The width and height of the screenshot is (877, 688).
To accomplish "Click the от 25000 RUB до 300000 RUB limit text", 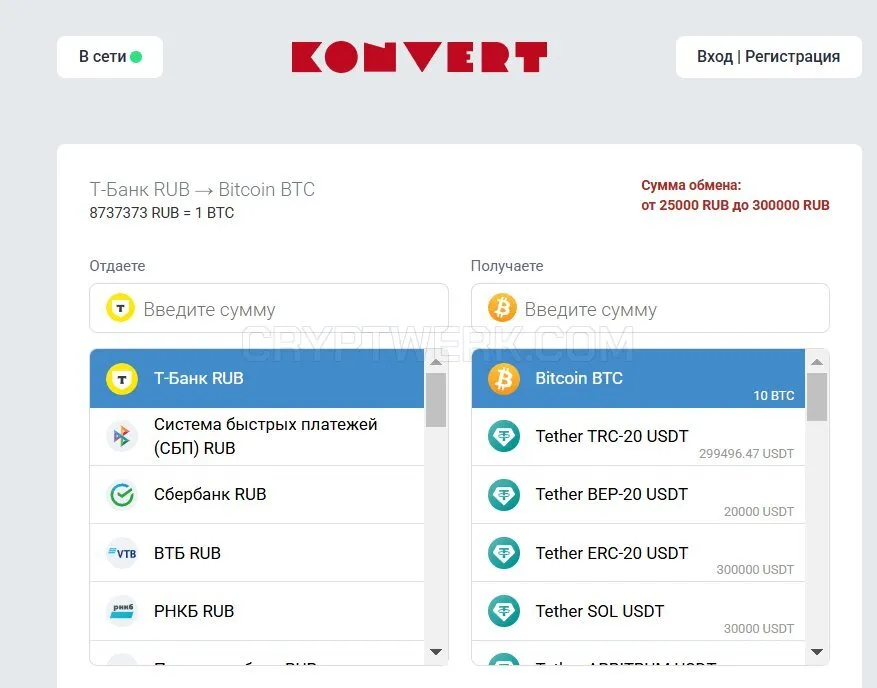I will tap(735, 205).
